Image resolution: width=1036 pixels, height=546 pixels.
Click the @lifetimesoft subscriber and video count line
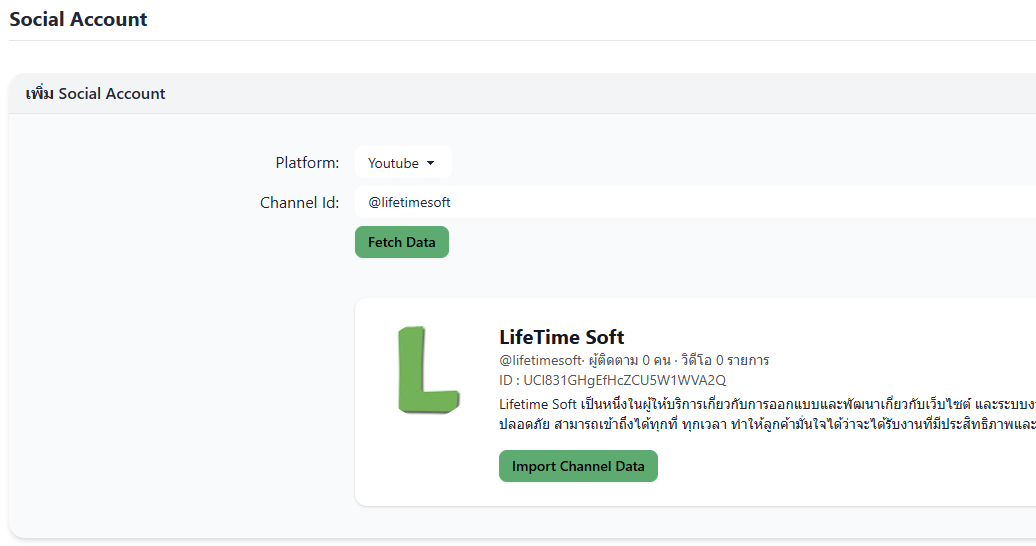click(x=634, y=360)
